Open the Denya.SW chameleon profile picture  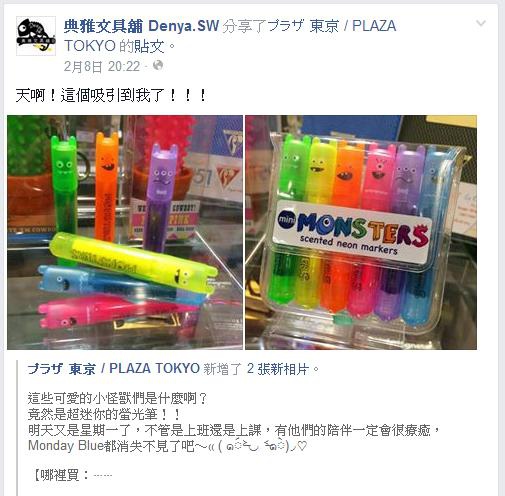(x=36, y=36)
